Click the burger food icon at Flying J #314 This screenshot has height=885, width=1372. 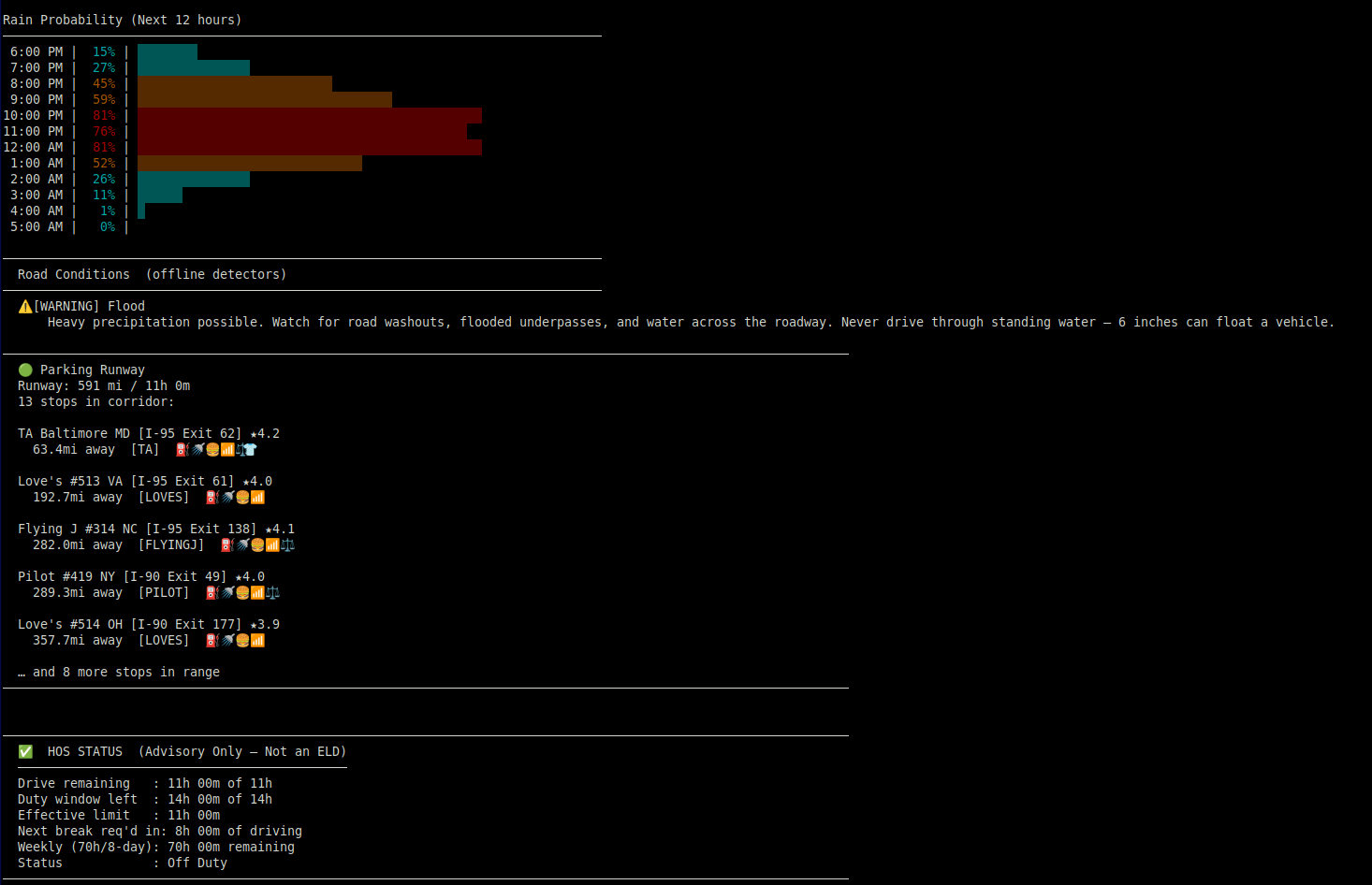257,544
